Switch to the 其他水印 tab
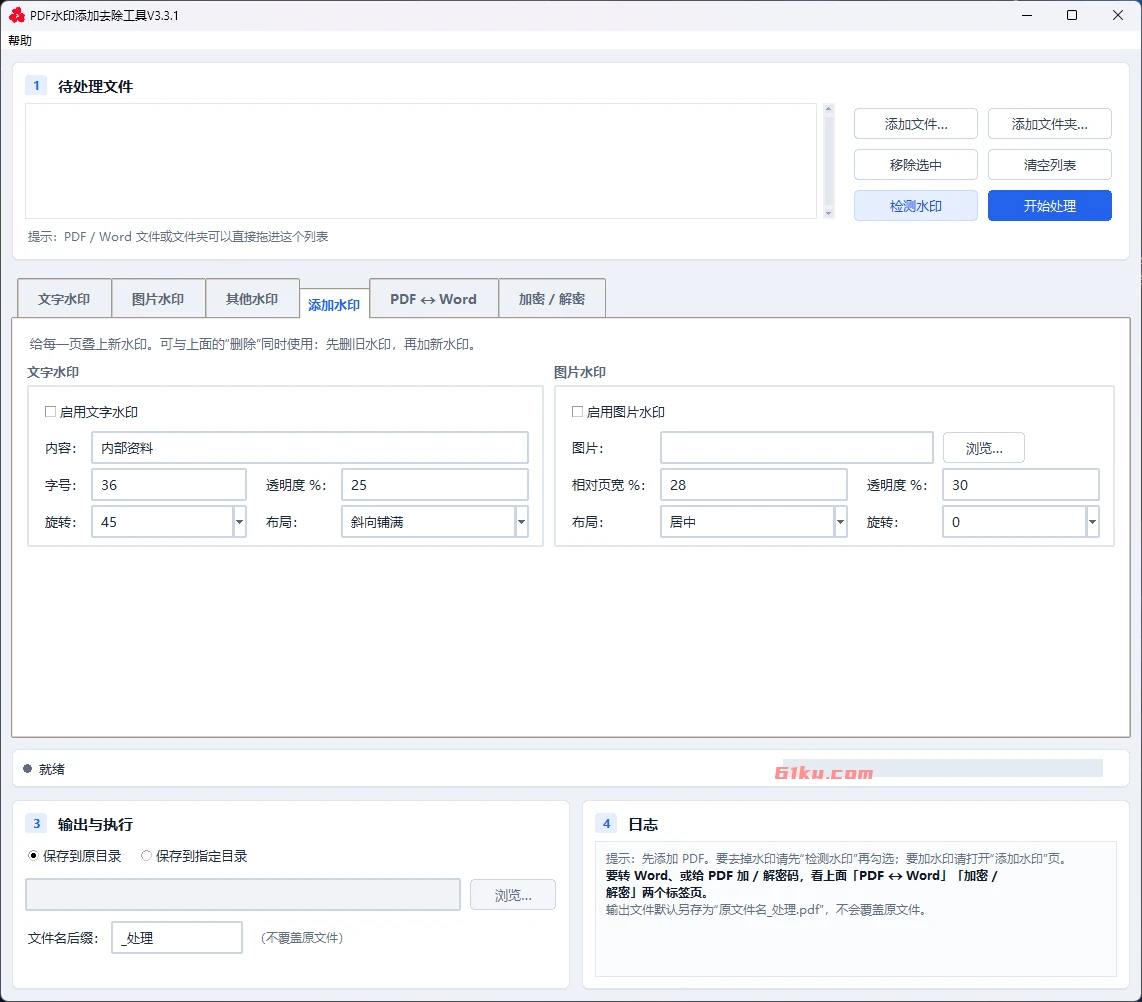This screenshot has width=1142, height=1002. point(252,299)
